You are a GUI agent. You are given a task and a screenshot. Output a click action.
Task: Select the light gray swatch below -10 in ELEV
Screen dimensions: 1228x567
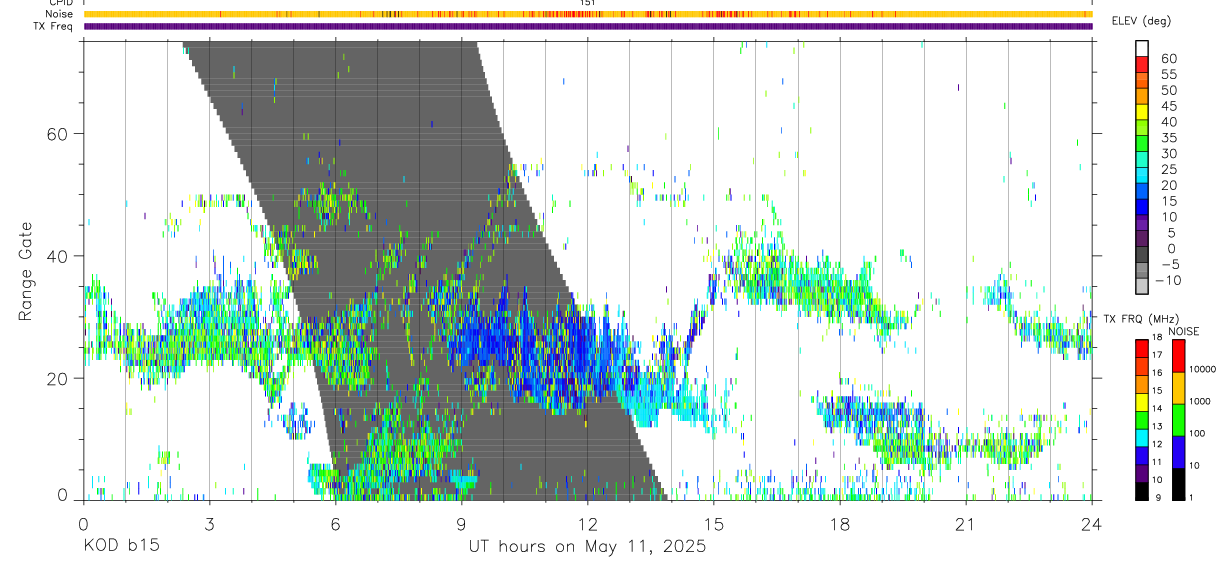(x=1142, y=287)
